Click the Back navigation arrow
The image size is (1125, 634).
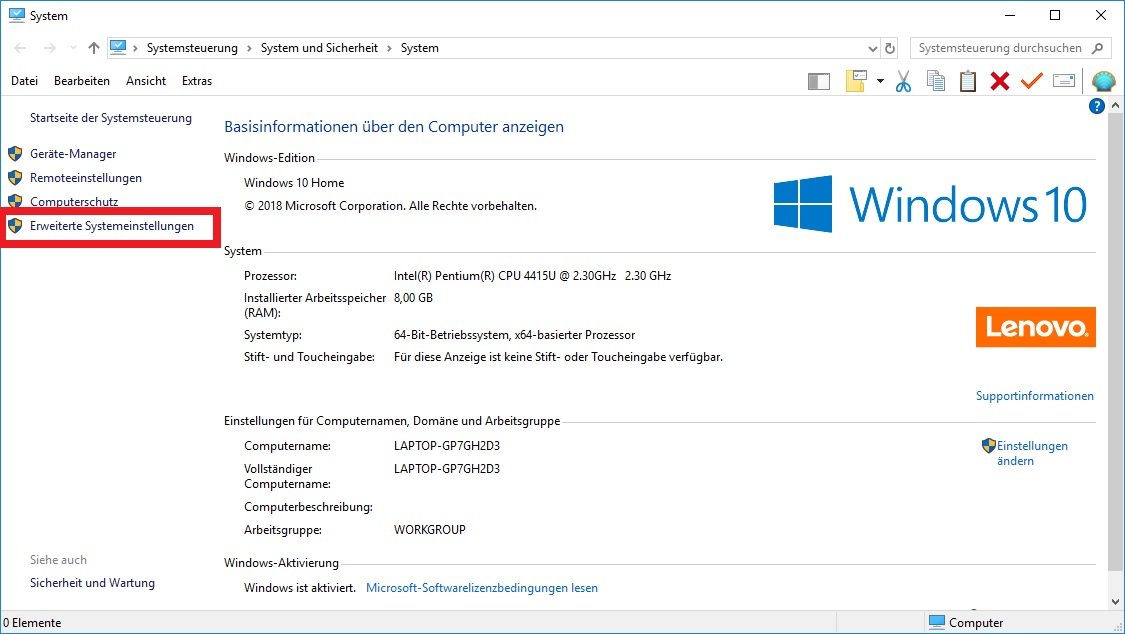tap(20, 48)
